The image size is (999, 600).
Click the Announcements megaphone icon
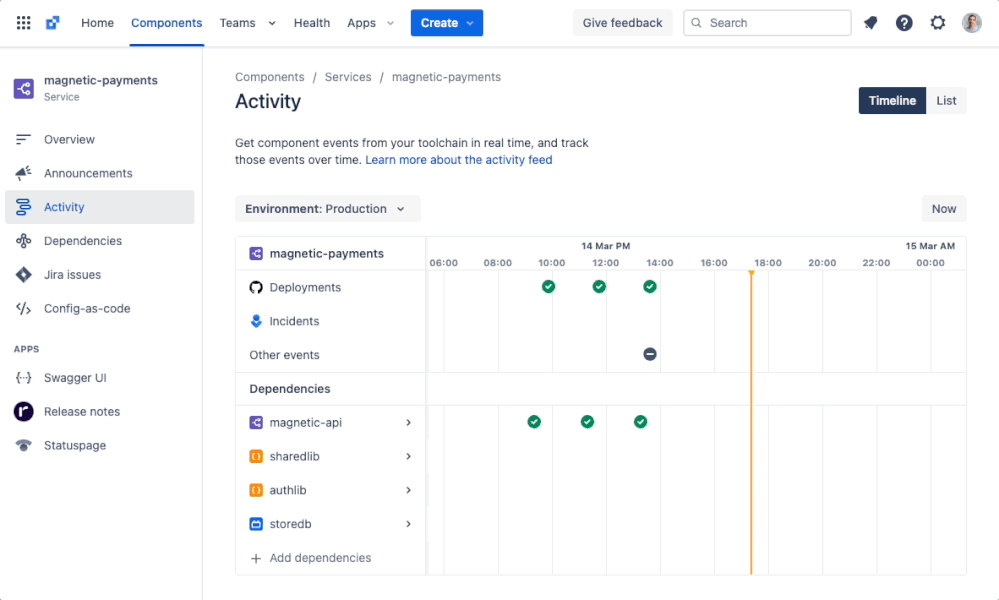(x=24, y=173)
